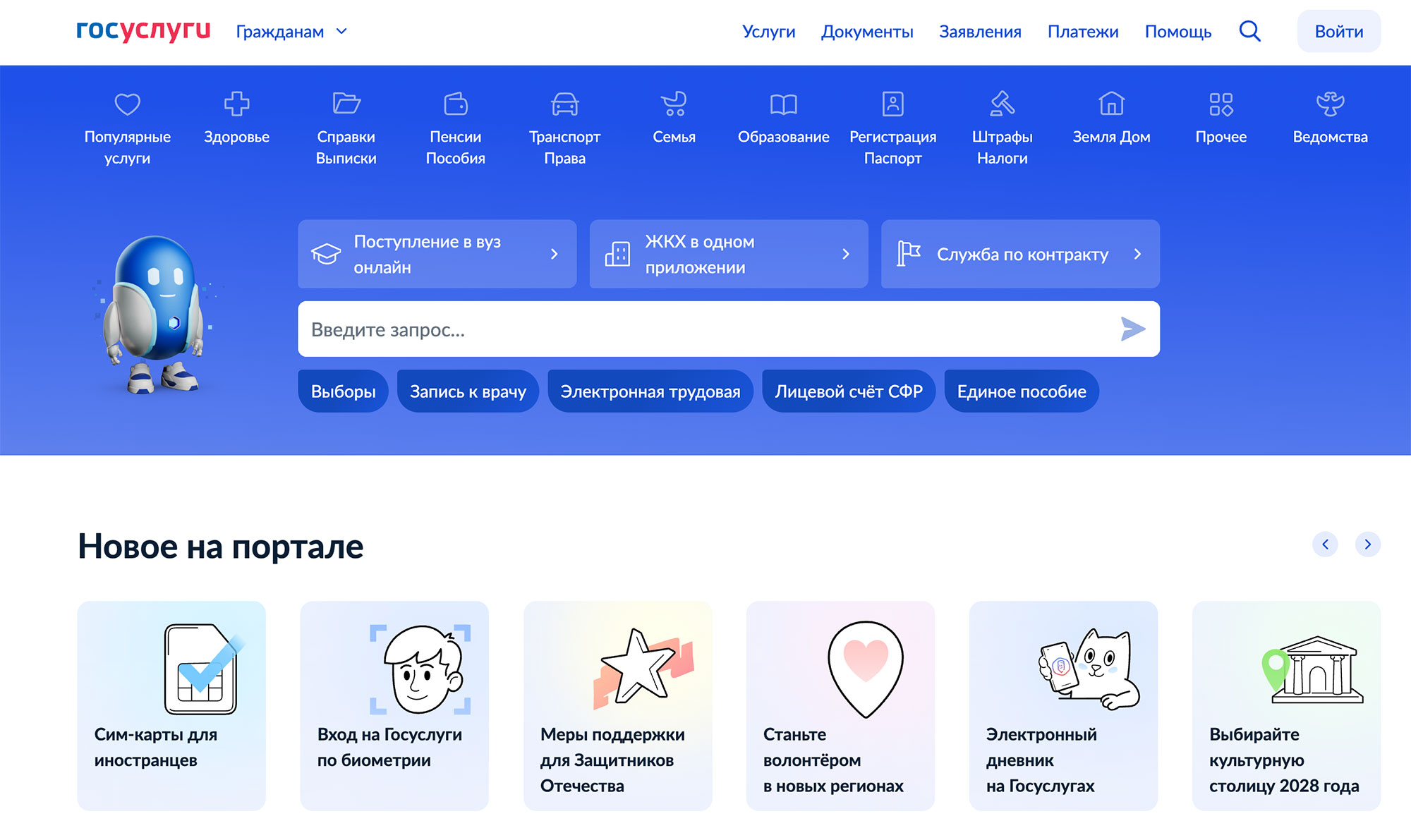Click the Транспорт Права label

(x=565, y=147)
